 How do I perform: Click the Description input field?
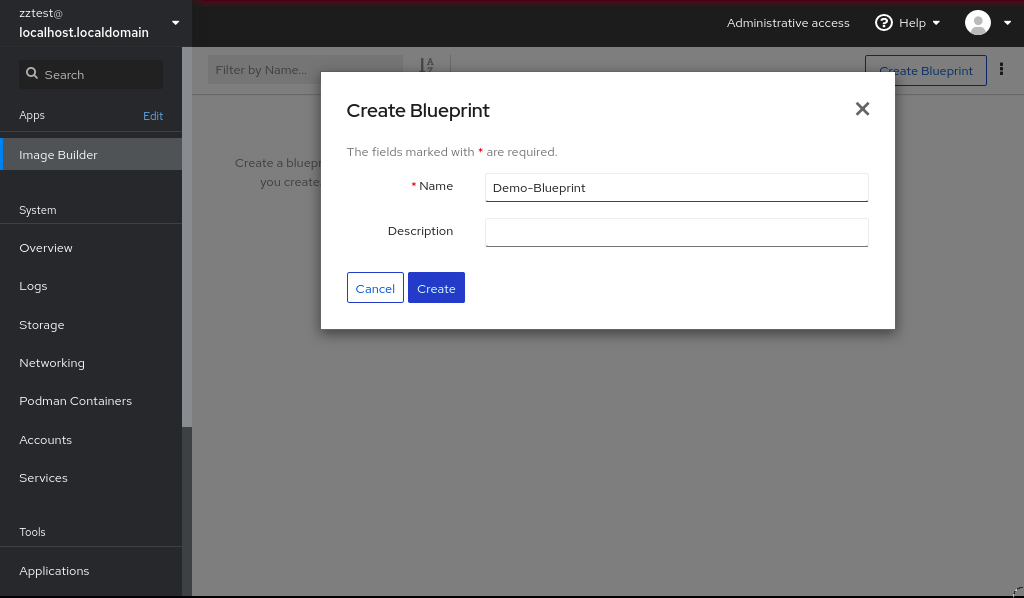(x=676, y=232)
